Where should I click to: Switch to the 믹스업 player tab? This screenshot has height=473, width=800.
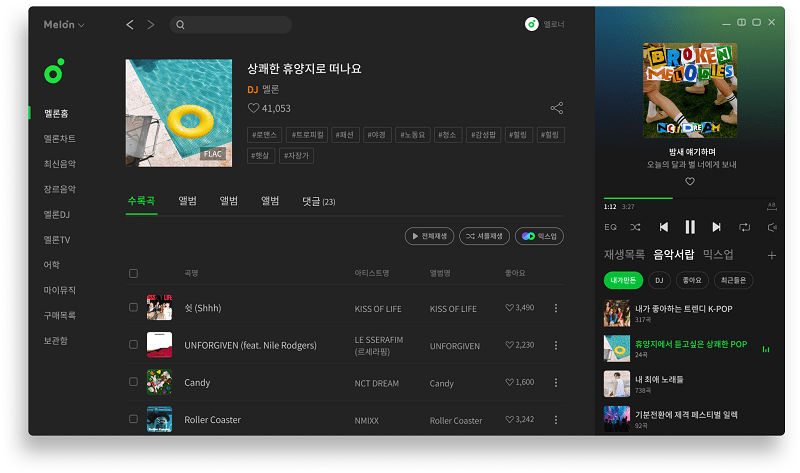(718, 255)
